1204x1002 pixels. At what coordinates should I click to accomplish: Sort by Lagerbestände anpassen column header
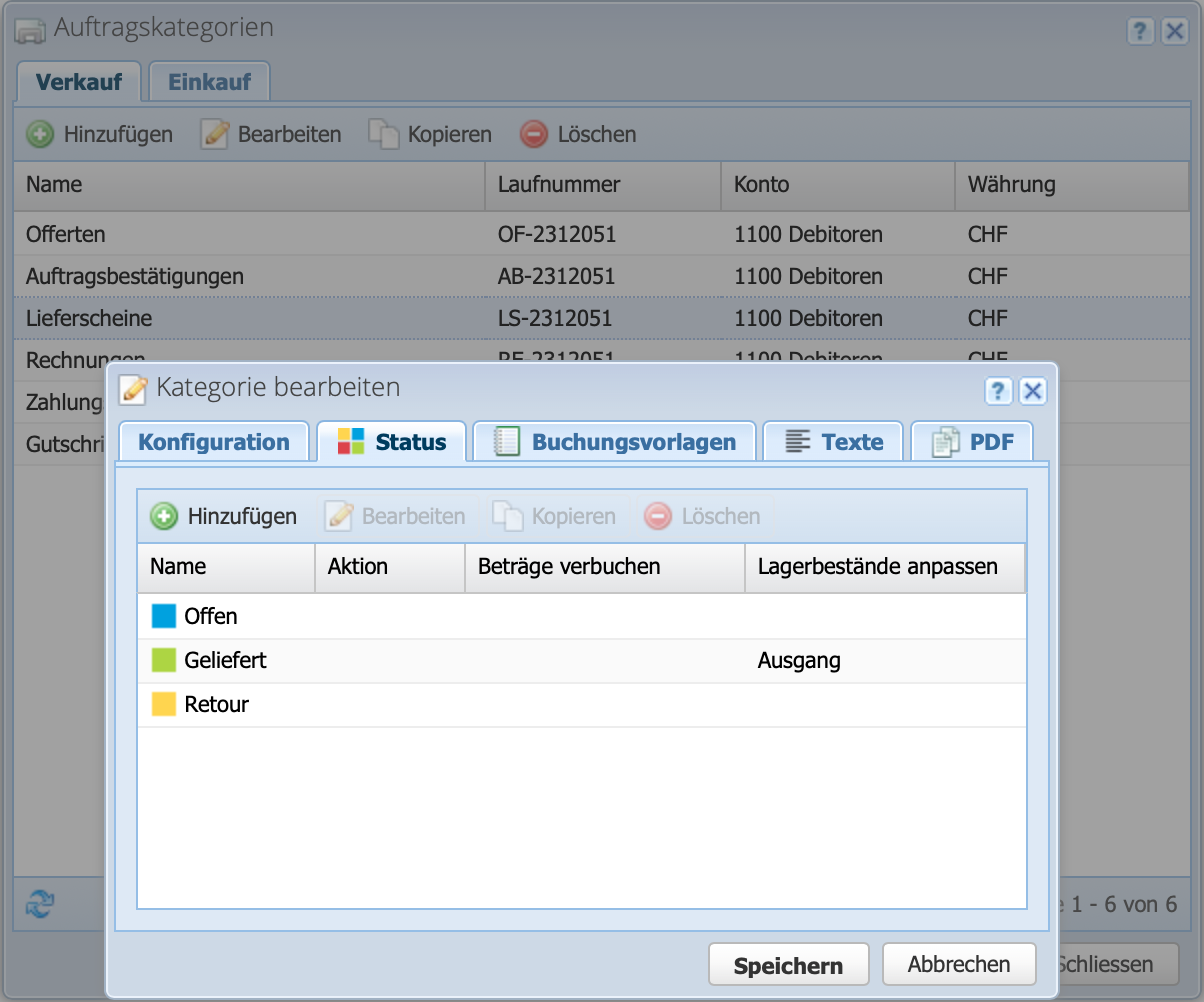877,567
